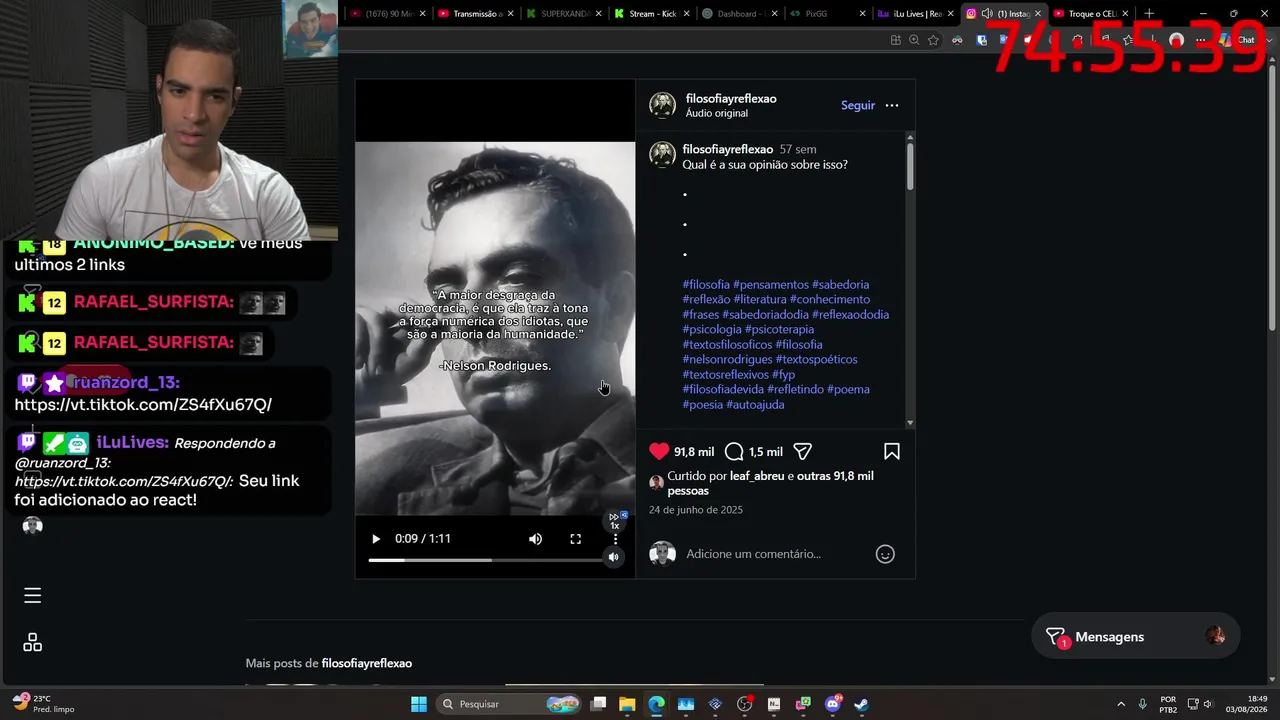The width and height of the screenshot is (1280, 720).
Task: Switch to the 'Troque o CEL' YouTube tab
Action: (x=1090, y=14)
